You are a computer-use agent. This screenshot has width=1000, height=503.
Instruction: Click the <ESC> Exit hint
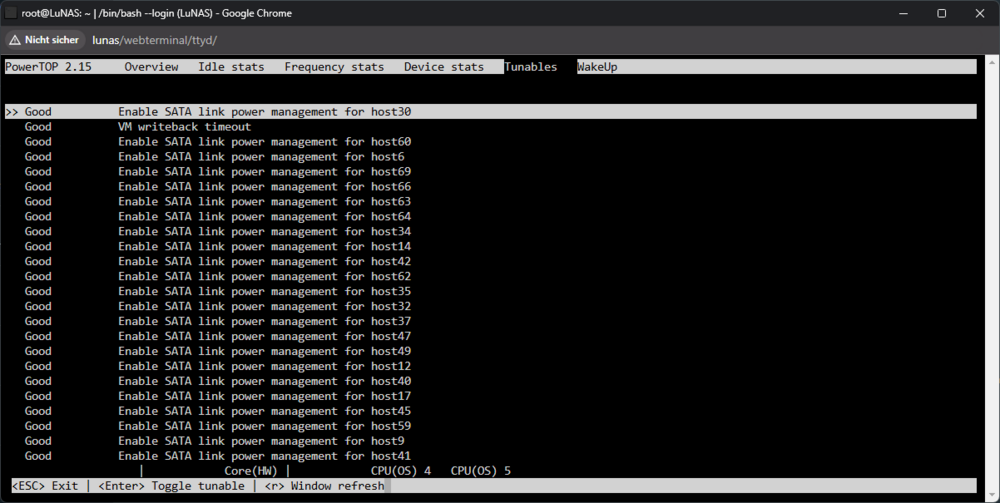pyautogui.click(x=45, y=486)
